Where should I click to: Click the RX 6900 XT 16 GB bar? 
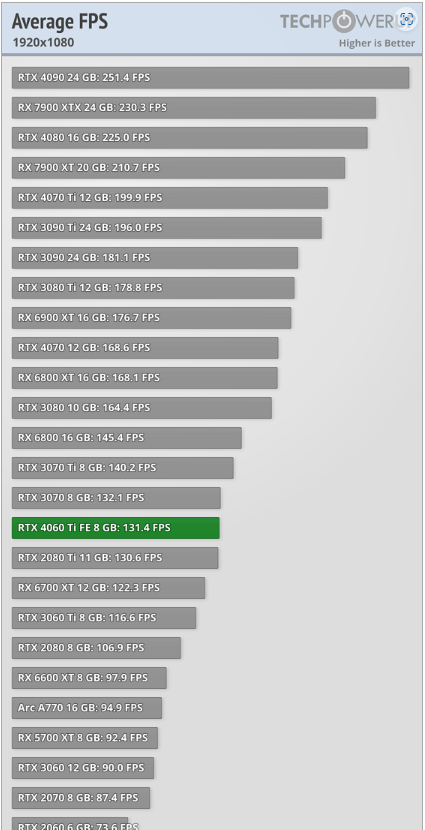point(151,318)
